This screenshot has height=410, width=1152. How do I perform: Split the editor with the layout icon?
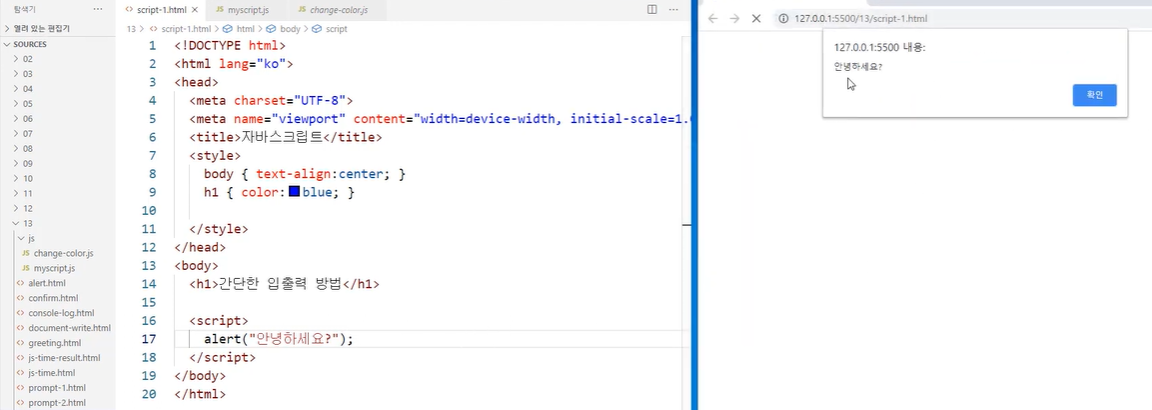(652, 10)
